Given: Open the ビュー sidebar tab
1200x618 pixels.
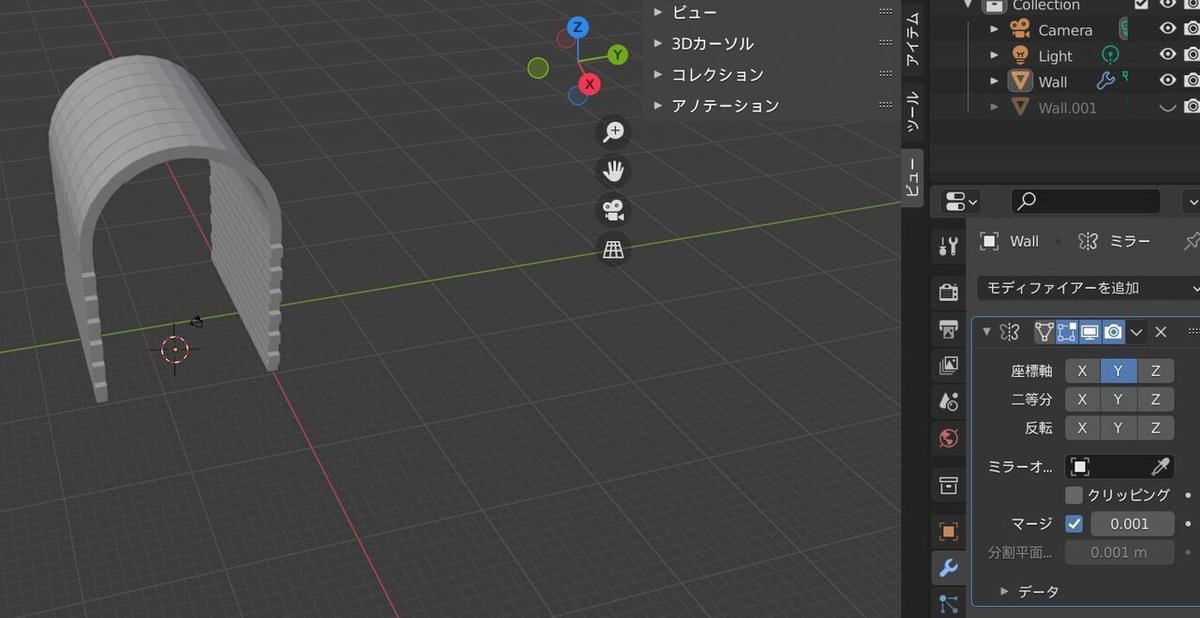Looking at the screenshot, I should [913, 178].
